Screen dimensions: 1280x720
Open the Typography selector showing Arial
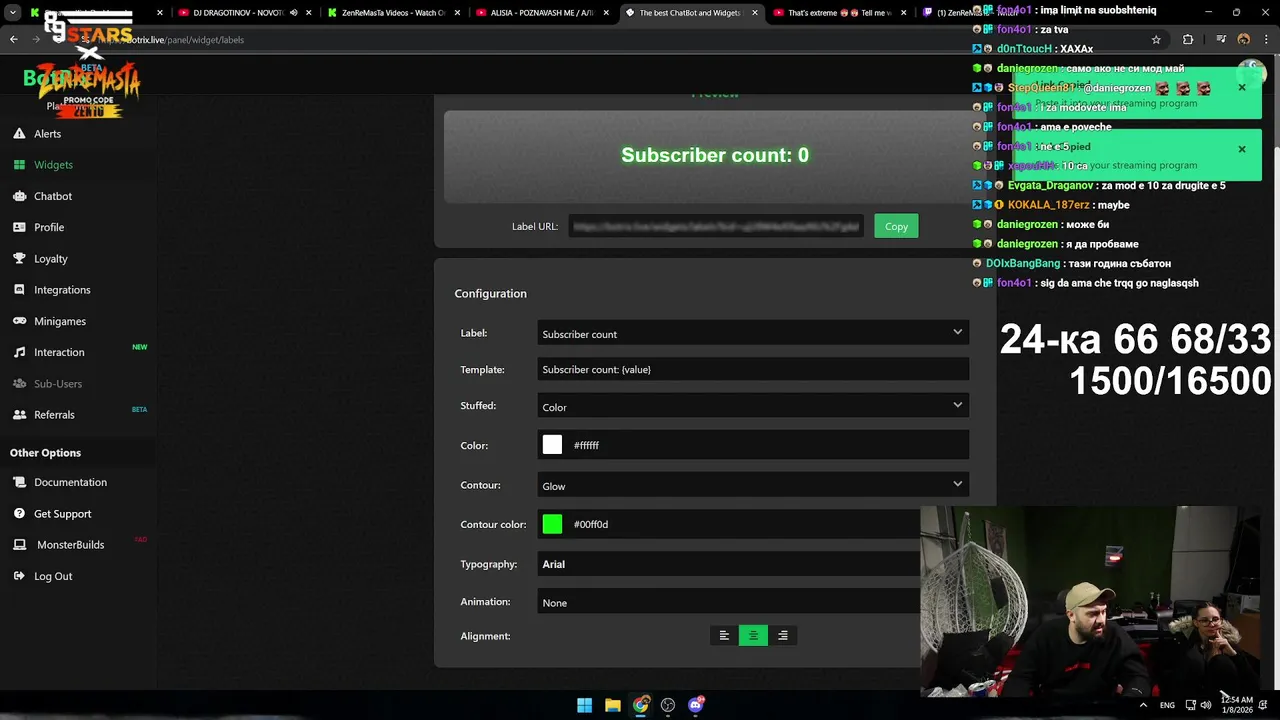[728, 564]
